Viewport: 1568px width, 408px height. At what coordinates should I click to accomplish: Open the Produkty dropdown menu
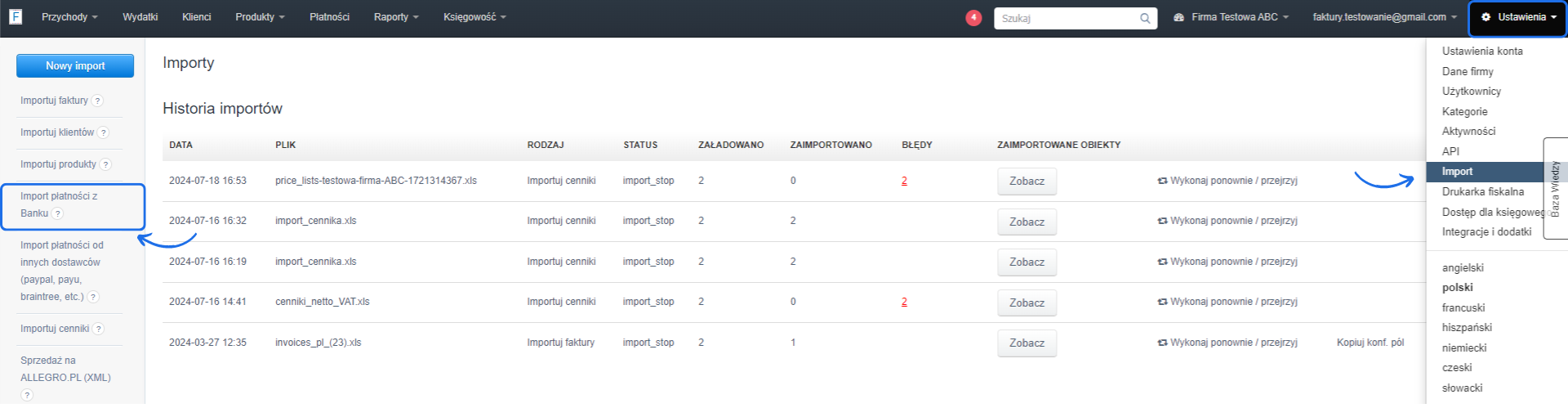click(260, 17)
